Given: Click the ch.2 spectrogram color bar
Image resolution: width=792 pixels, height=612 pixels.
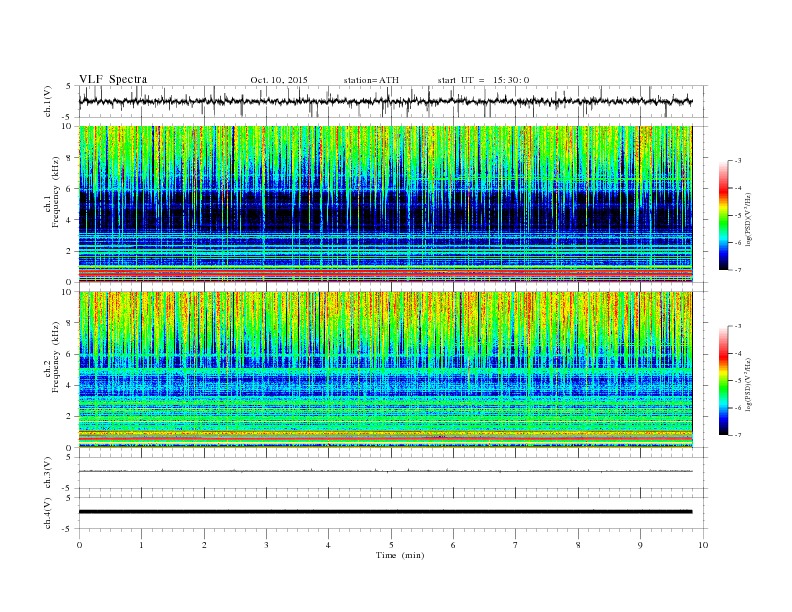Looking at the screenshot, I should click(x=723, y=381).
